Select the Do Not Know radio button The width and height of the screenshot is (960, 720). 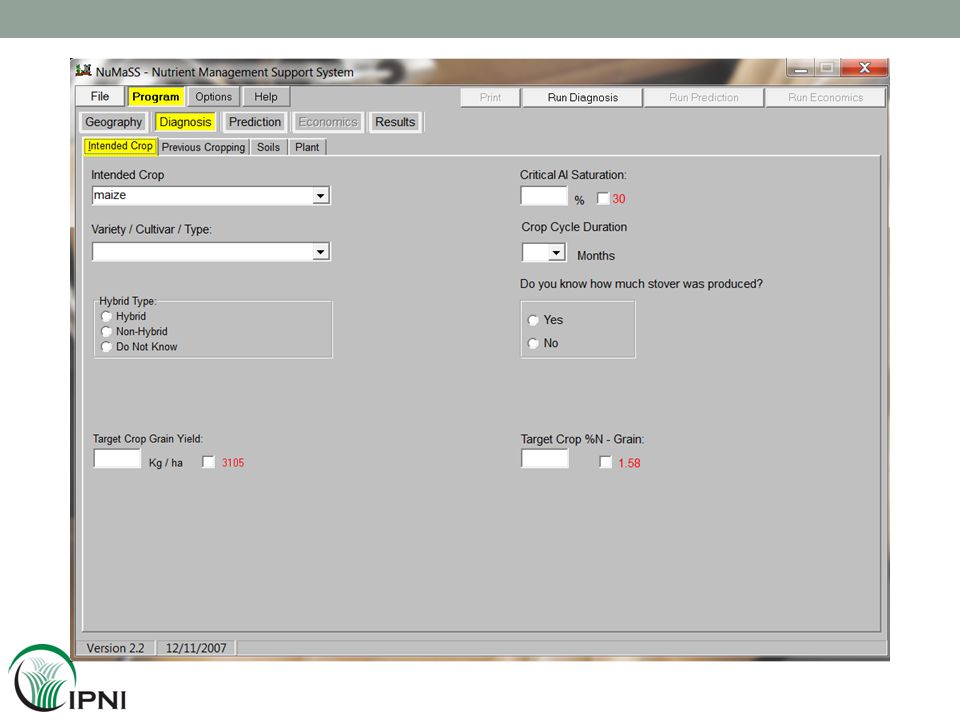coord(107,347)
